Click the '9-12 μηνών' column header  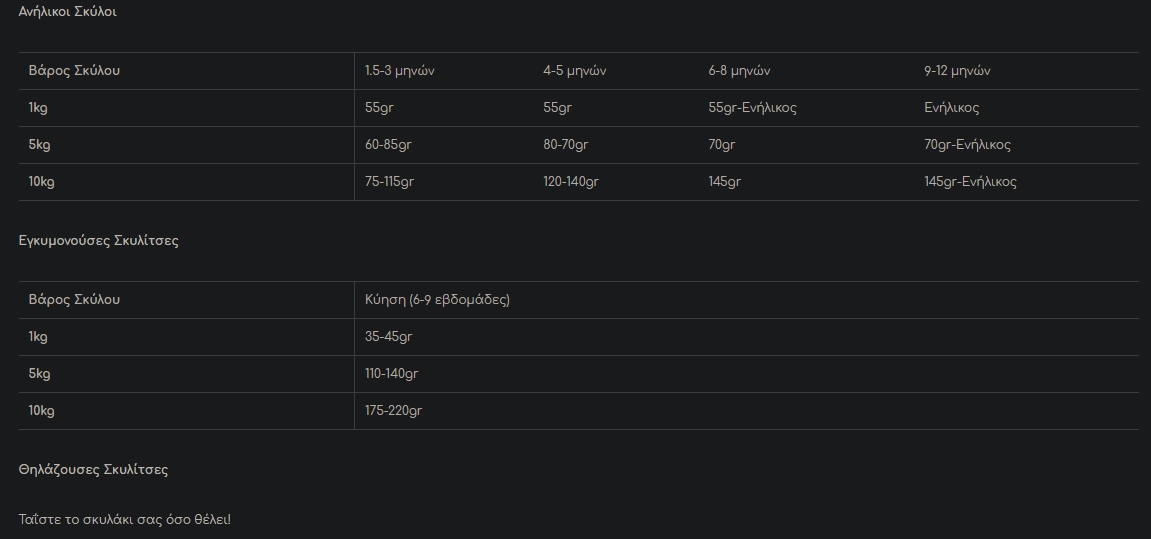(x=957, y=71)
